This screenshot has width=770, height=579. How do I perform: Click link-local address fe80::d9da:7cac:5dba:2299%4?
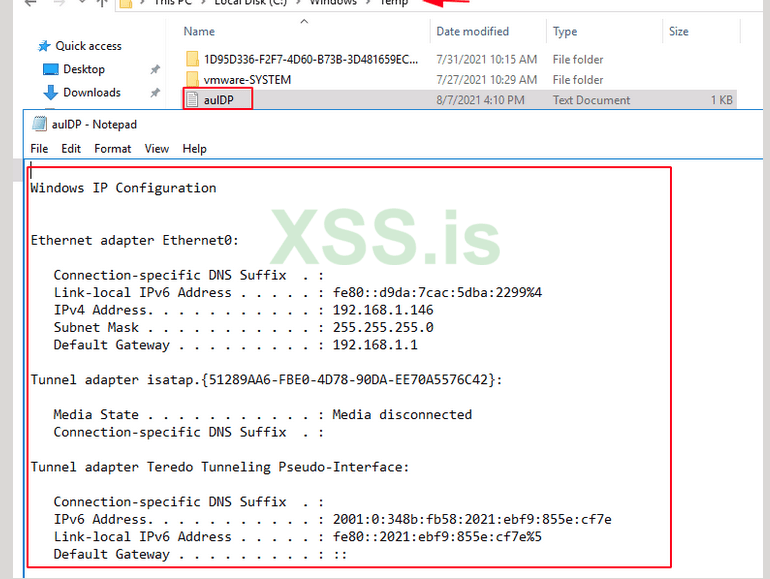pos(437,293)
